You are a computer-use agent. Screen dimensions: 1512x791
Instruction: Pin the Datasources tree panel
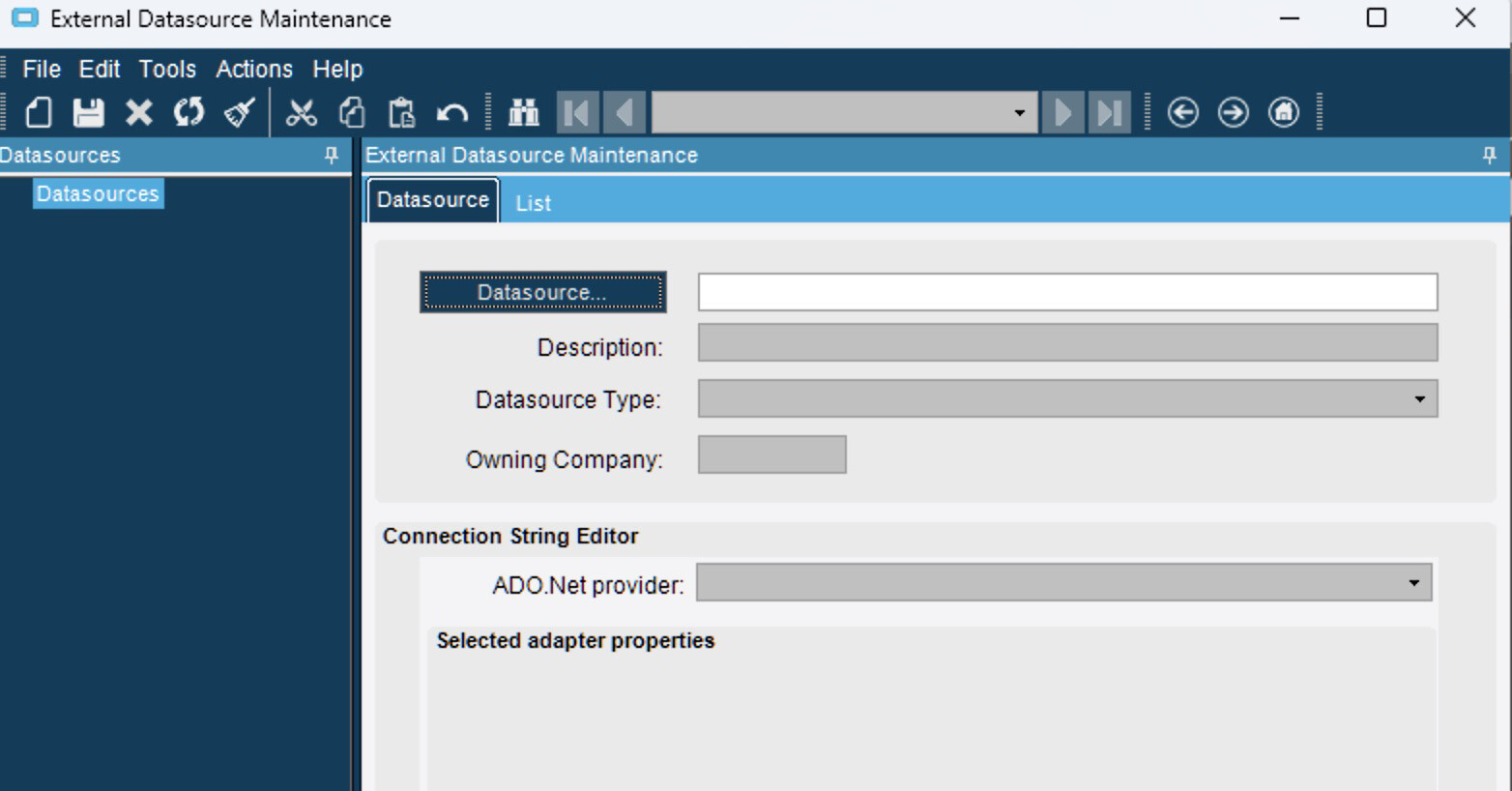[x=332, y=155]
